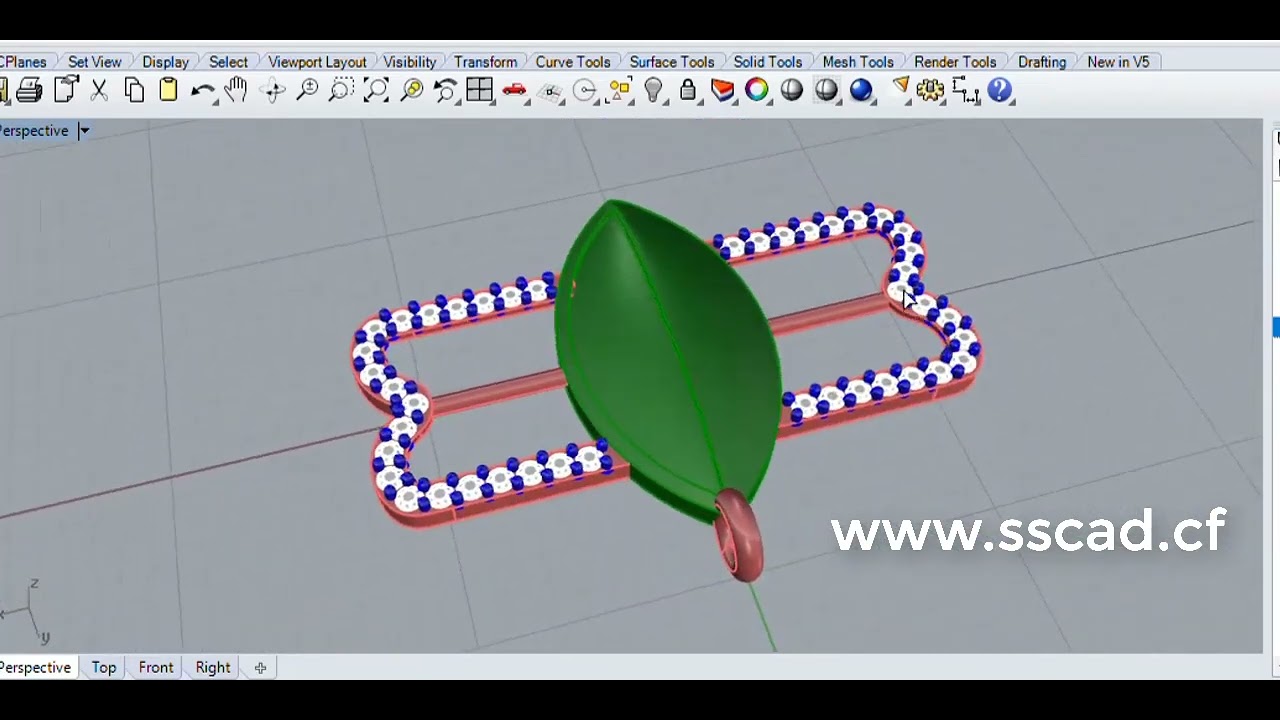Open the Viewport Layout toolbar tab

317,62
